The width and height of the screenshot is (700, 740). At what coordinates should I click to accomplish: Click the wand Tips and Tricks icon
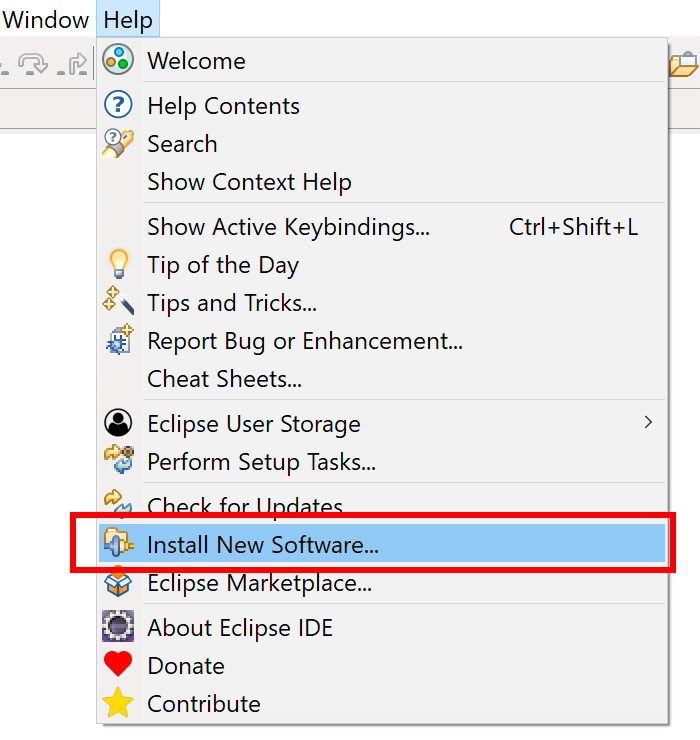(118, 301)
